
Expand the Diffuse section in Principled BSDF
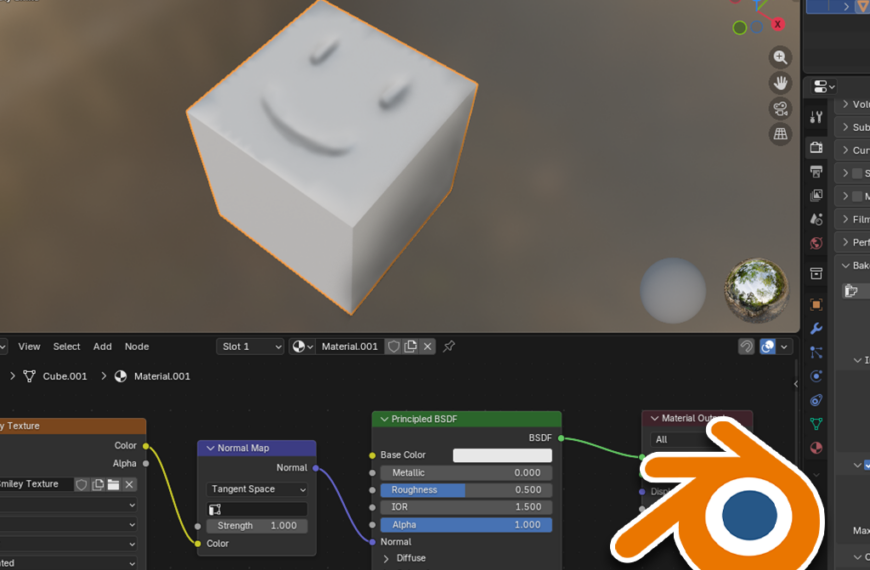click(x=386, y=558)
